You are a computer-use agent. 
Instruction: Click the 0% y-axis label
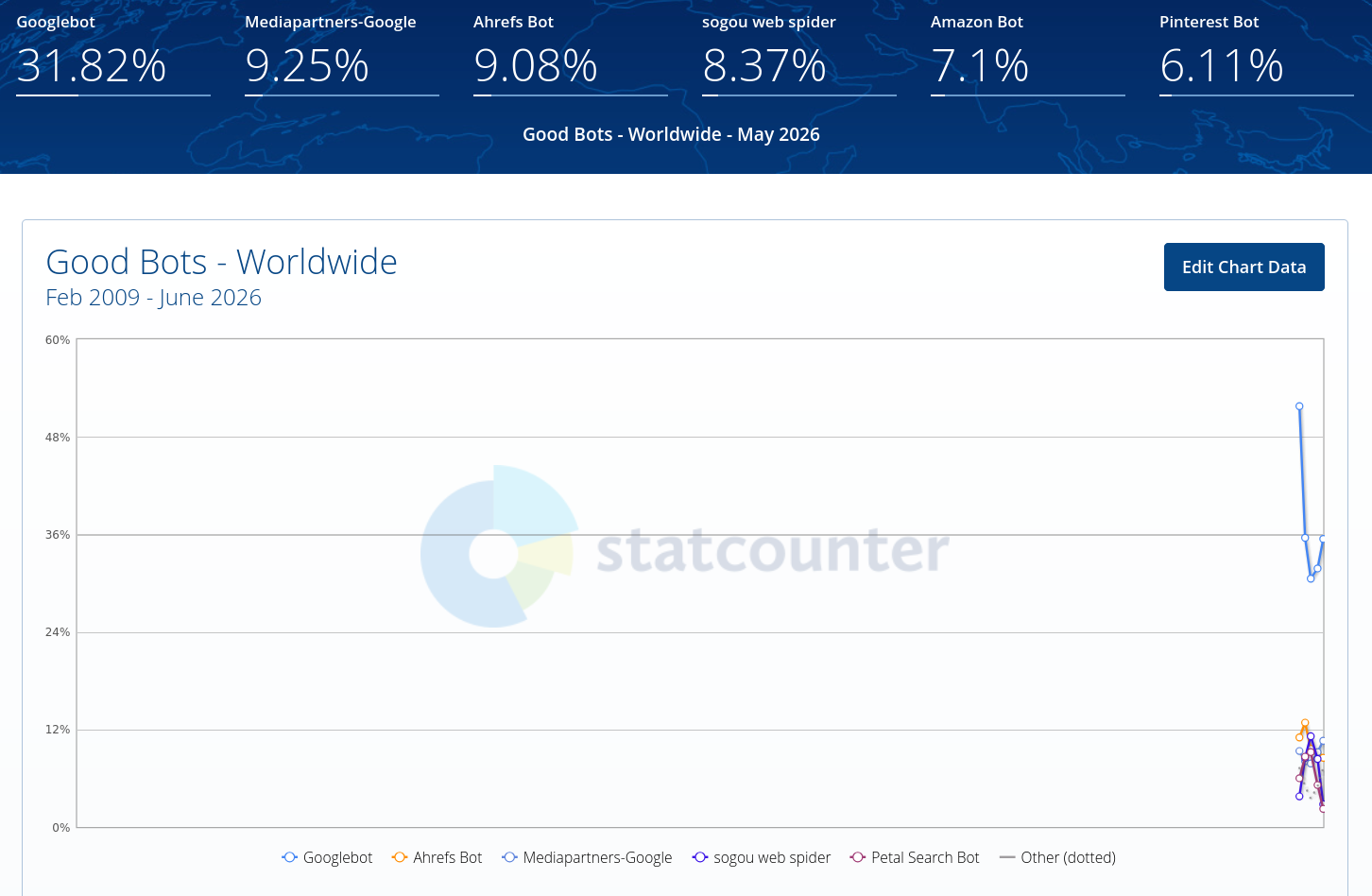click(61, 828)
